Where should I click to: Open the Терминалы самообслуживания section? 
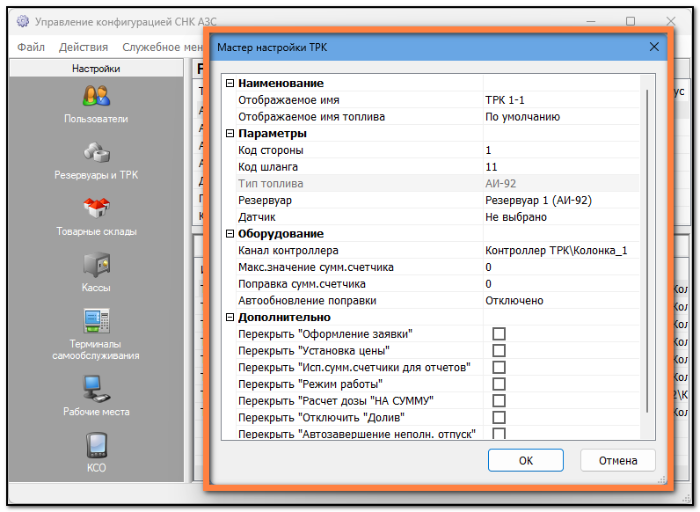[96, 334]
